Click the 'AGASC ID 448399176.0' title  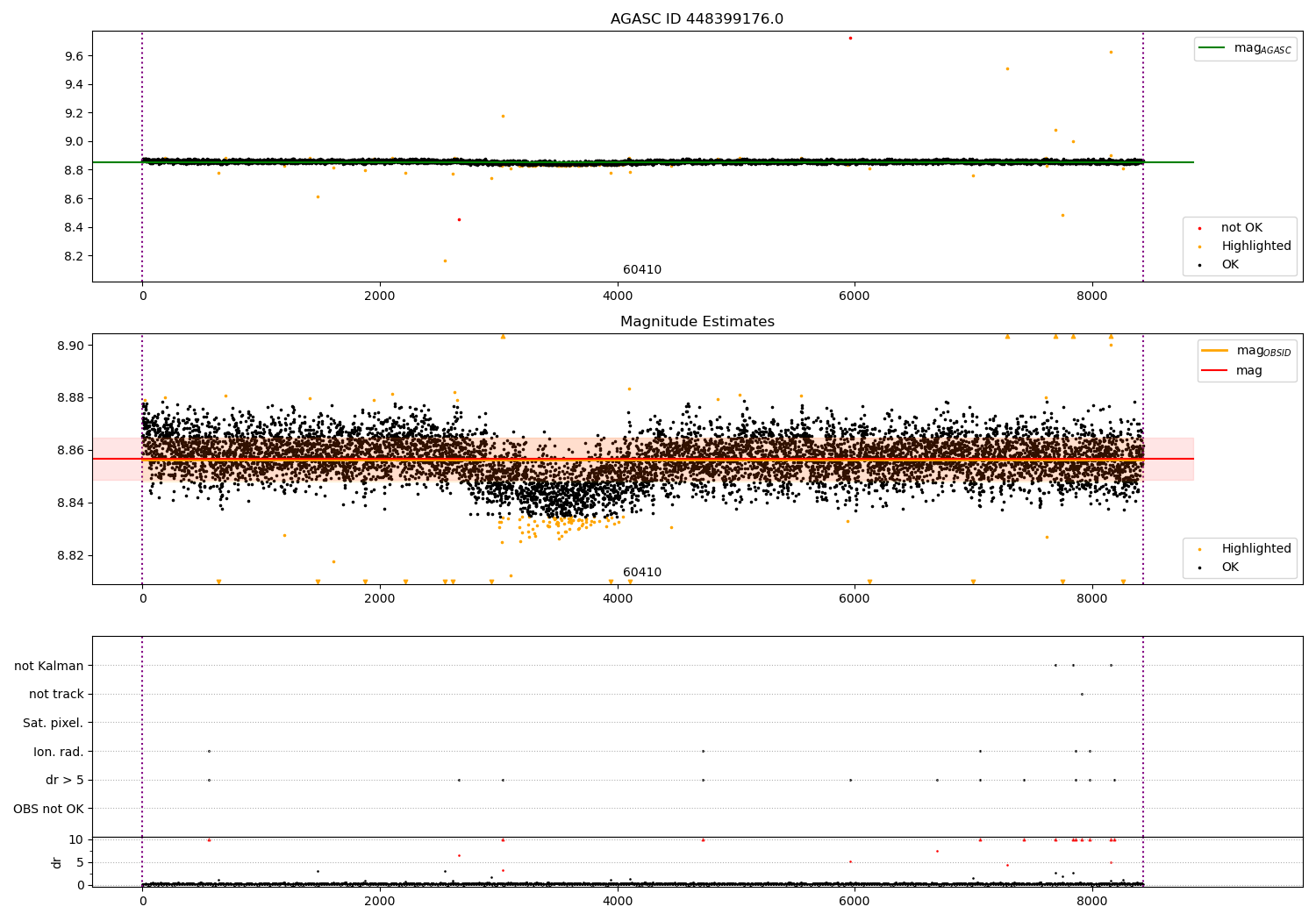click(x=697, y=19)
